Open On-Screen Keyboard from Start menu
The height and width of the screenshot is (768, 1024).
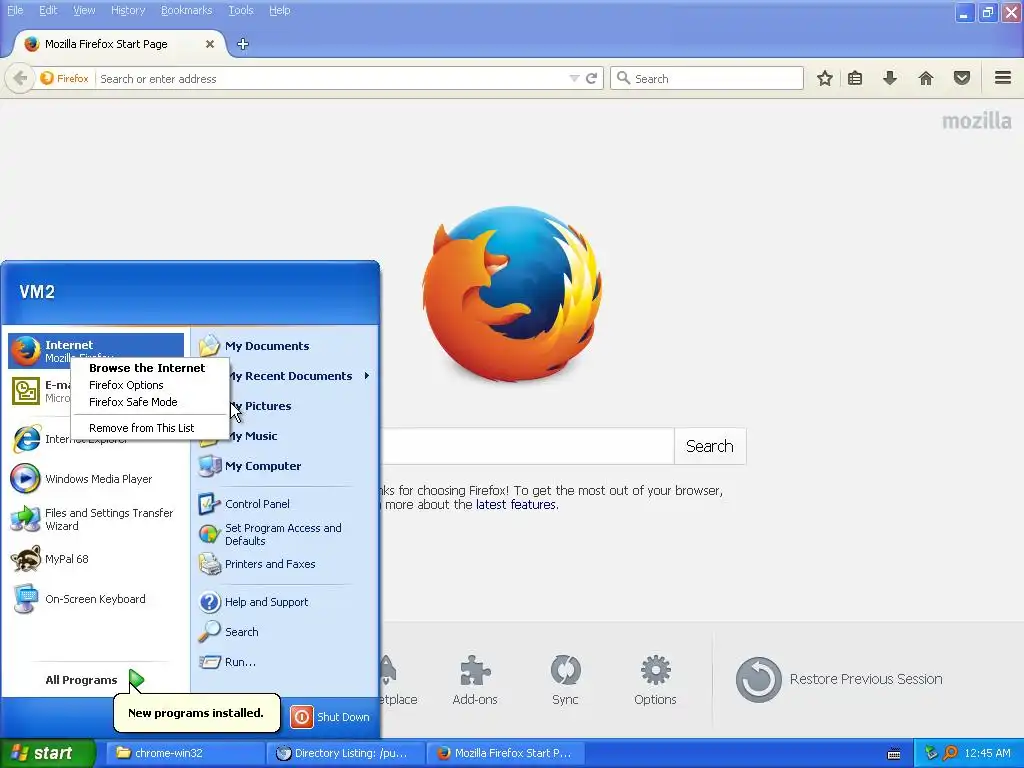coord(95,599)
